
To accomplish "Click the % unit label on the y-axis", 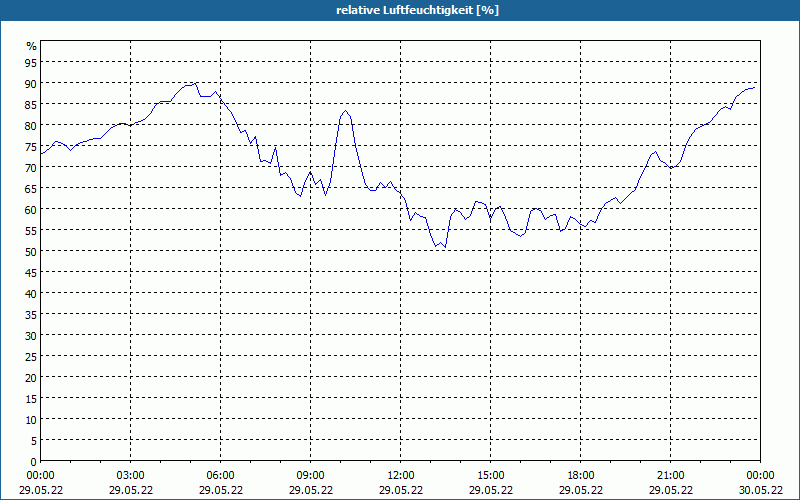I will pos(32,46).
